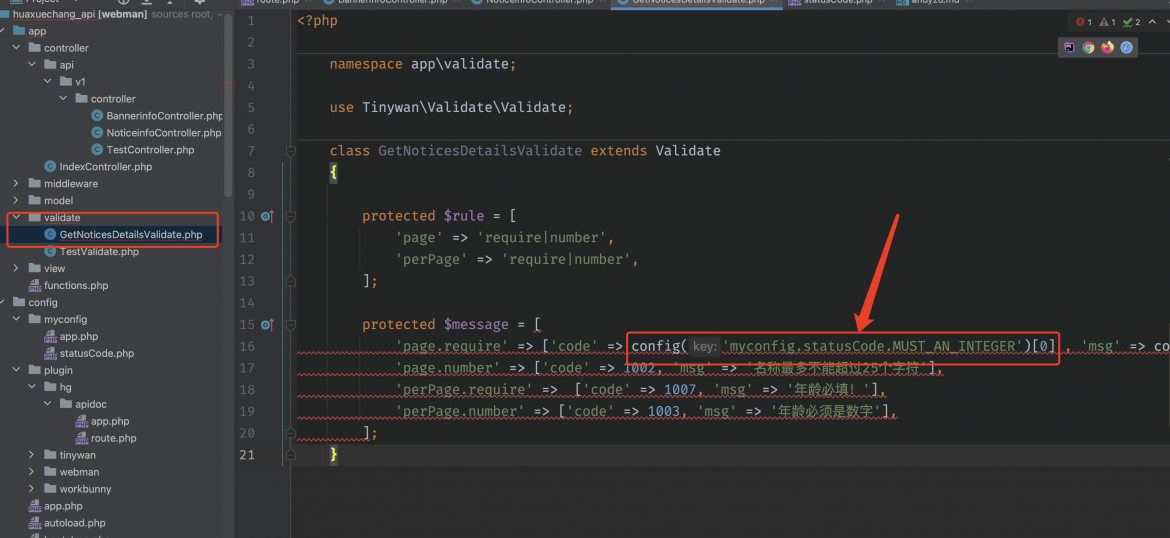The image size is (1170, 538).
Task: Click PHP file icon of autoload.php
Action: [x=34, y=523]
